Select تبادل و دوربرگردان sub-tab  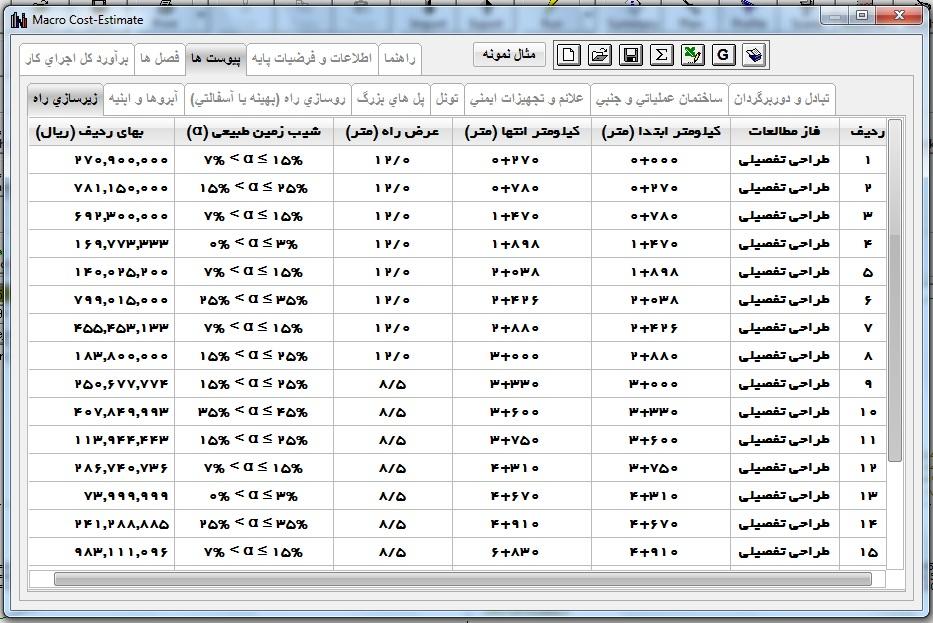[781, 98]
